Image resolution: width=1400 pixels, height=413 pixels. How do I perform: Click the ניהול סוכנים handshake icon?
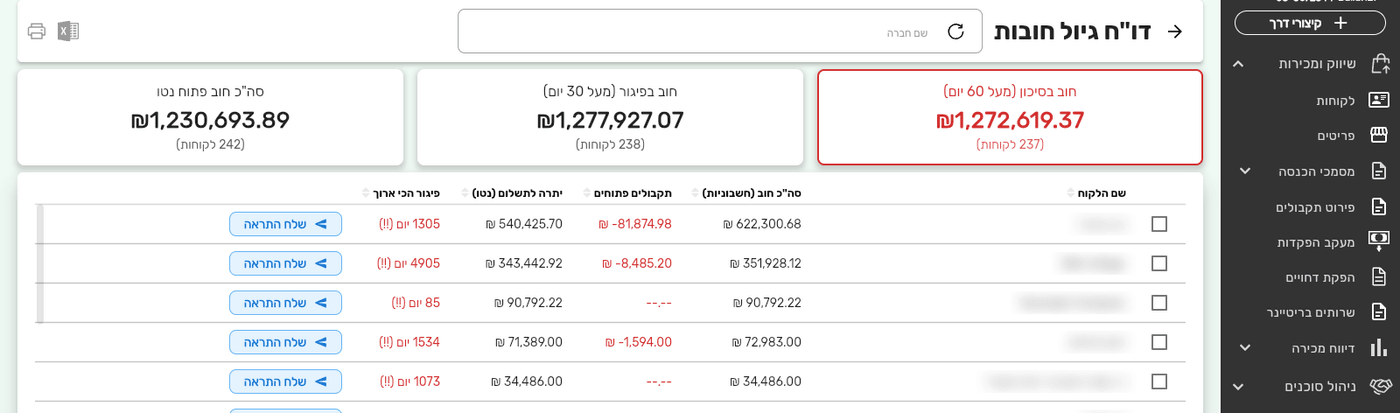click(1380, 386)
